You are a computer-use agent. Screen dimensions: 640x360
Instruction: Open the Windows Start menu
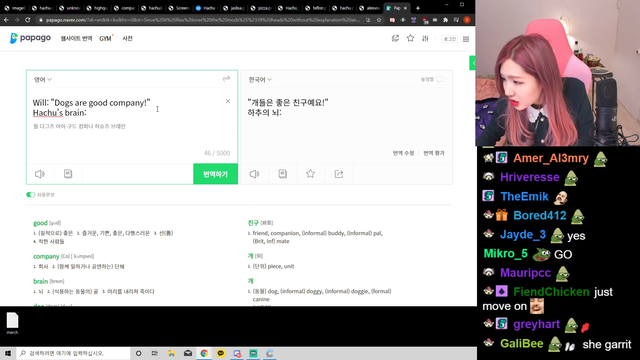pyautogui.click(x=8, y=353)
